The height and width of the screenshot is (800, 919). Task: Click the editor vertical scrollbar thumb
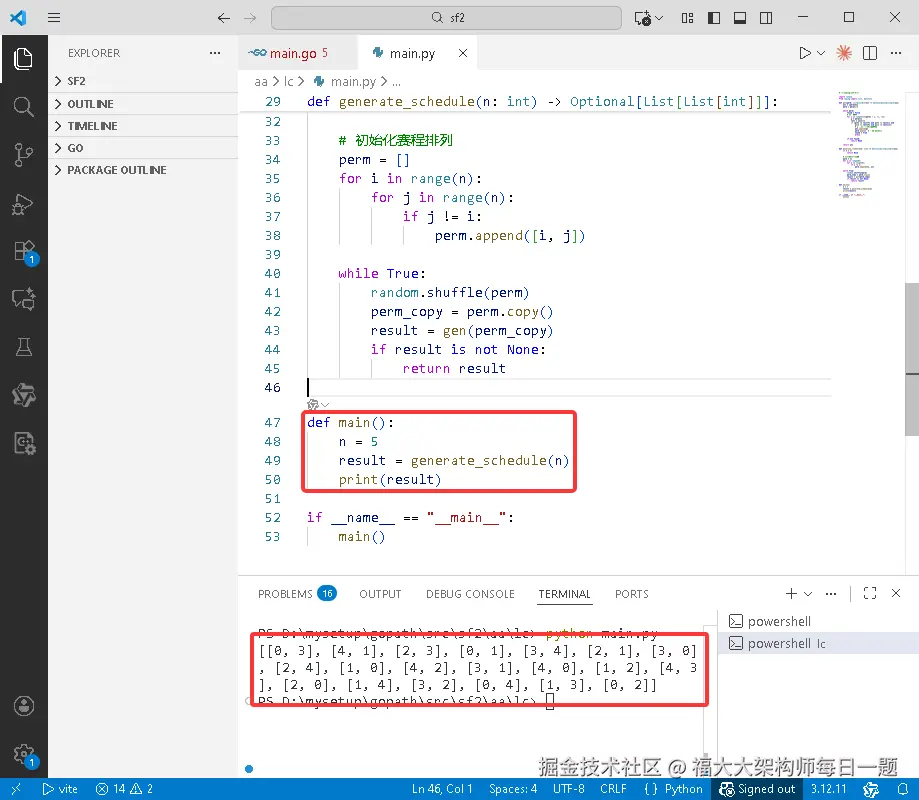point(912,359)
